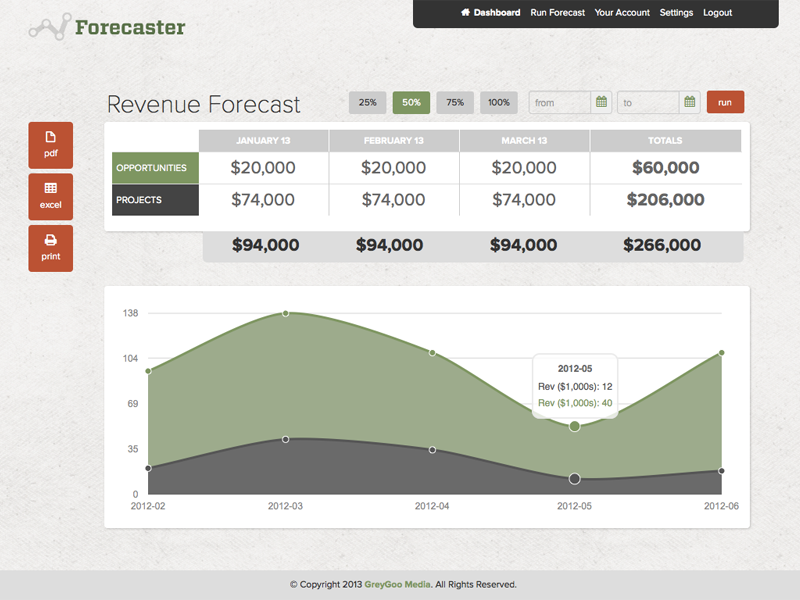Open the Dashboard menu item
The image size is (800, 600).
coord(496,12)
